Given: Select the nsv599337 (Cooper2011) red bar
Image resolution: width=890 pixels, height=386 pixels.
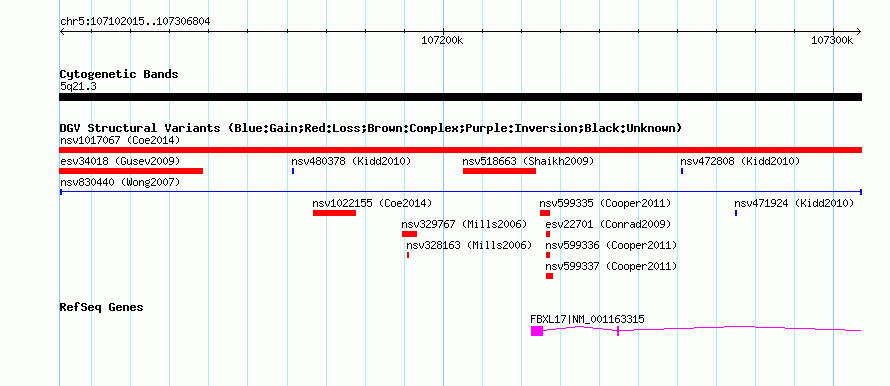Looking at the screenshot, I should 549,276.
